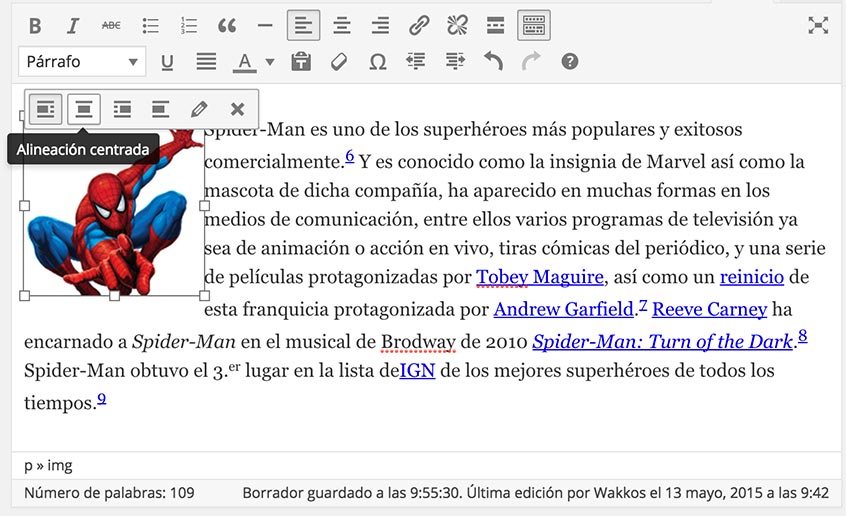
Task: Align text right in main toolbar
Action: point(380,25)
